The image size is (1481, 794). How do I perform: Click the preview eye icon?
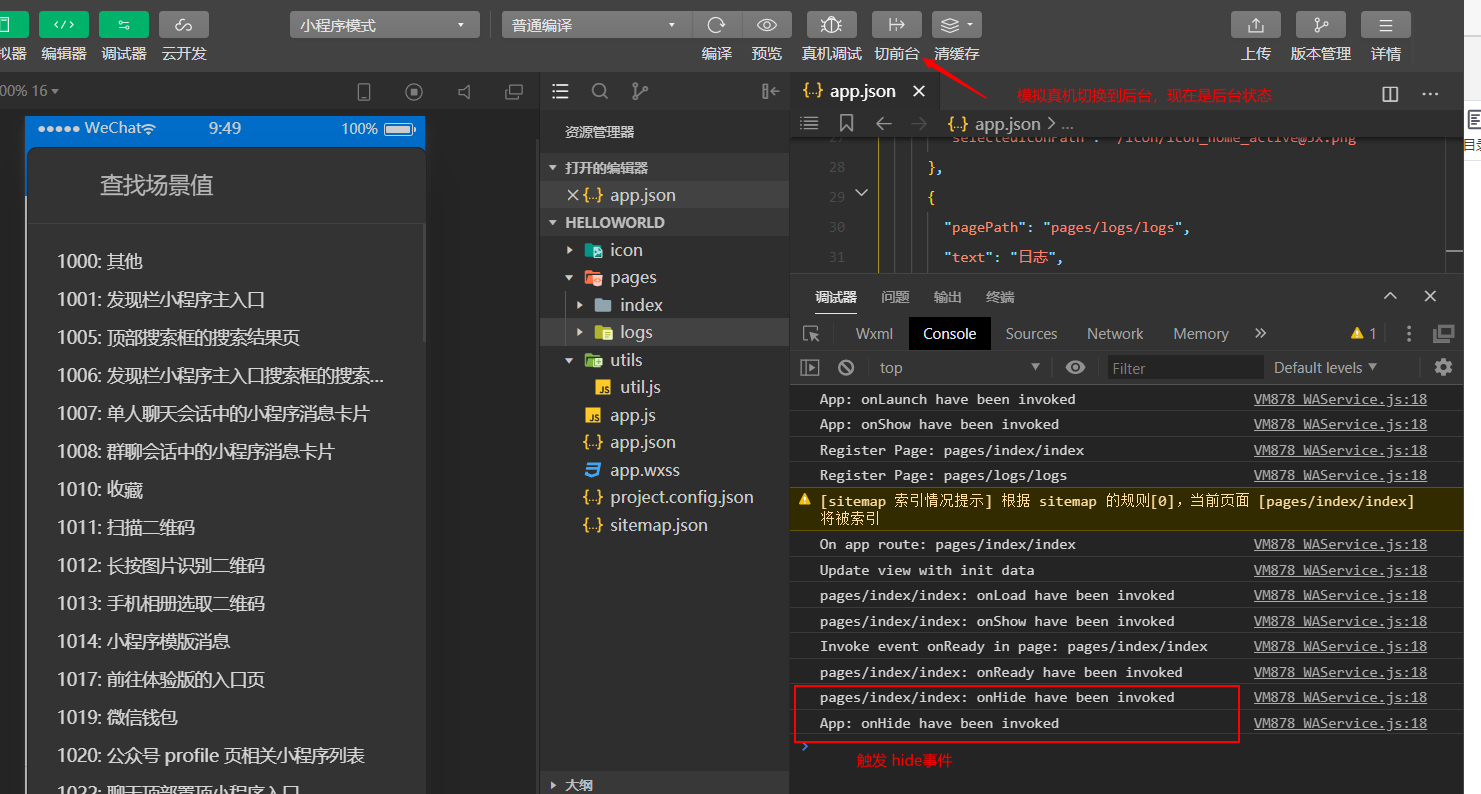coord(767,25)
